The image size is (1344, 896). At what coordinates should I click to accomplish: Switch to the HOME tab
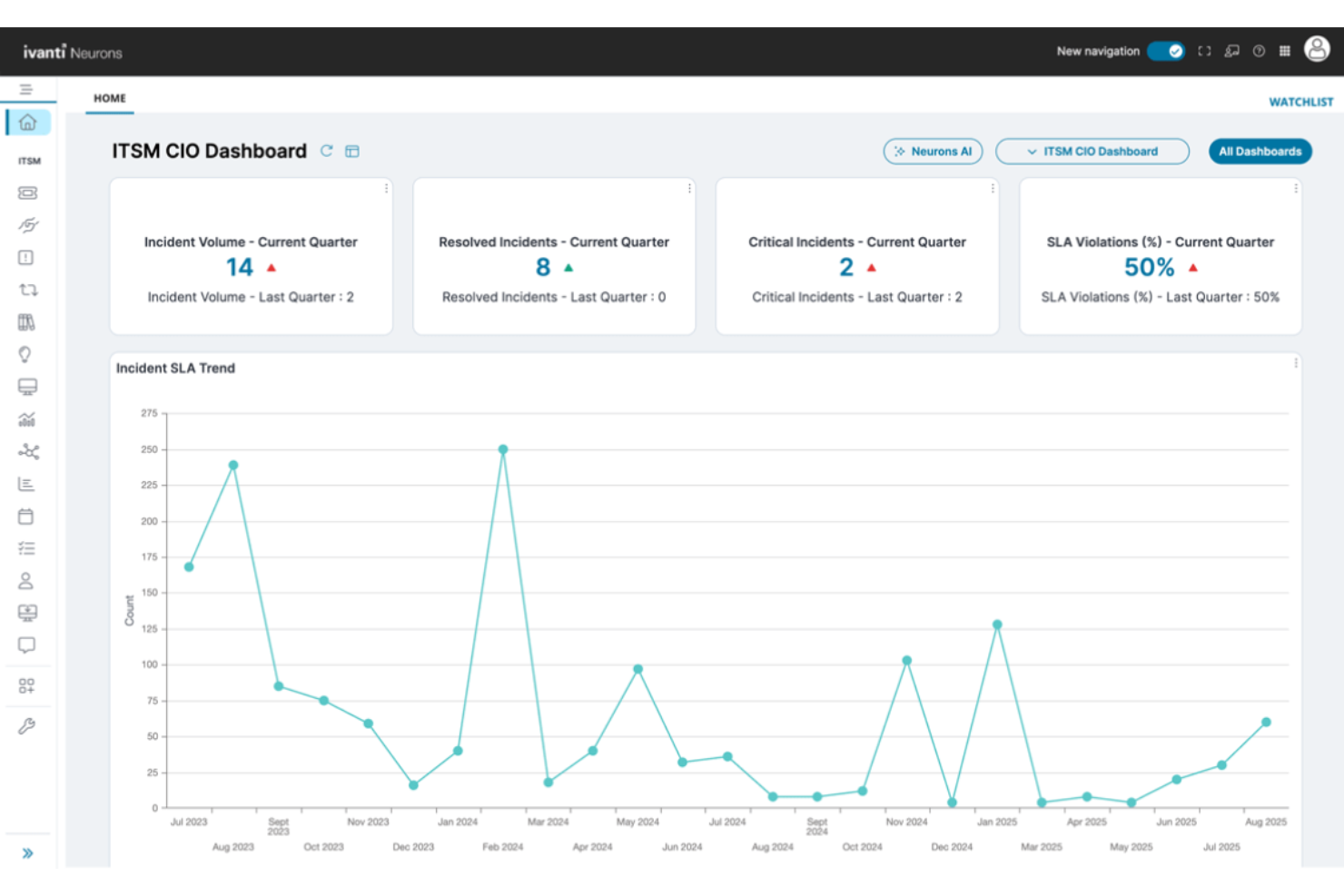(110, 98)
